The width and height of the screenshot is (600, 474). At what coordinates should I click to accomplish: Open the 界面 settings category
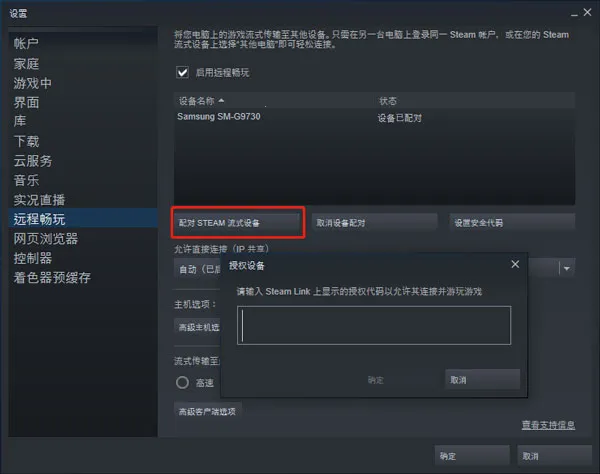[x=26, y=102]
